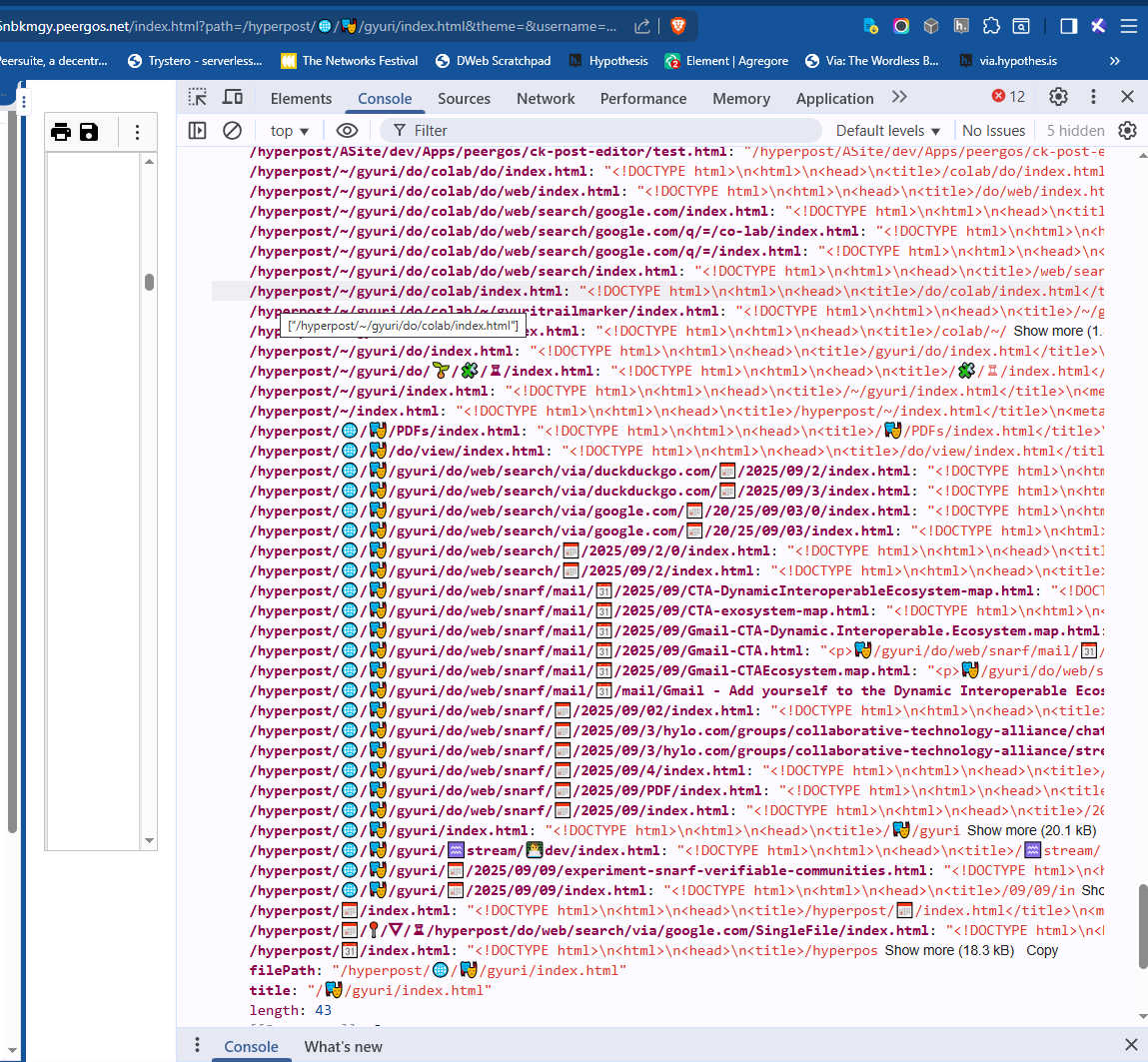Click the console Filter input field
Viewport: 1148px width, 1062px height.
point(599,131)
